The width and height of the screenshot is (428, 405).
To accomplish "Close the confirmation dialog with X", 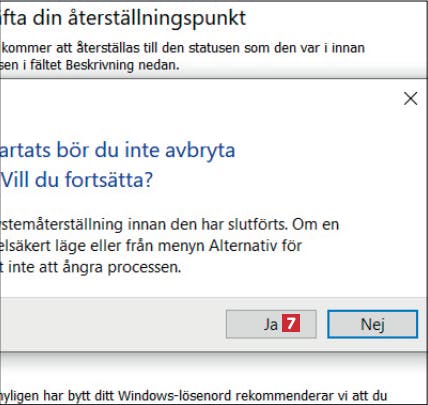I will 410,98.
